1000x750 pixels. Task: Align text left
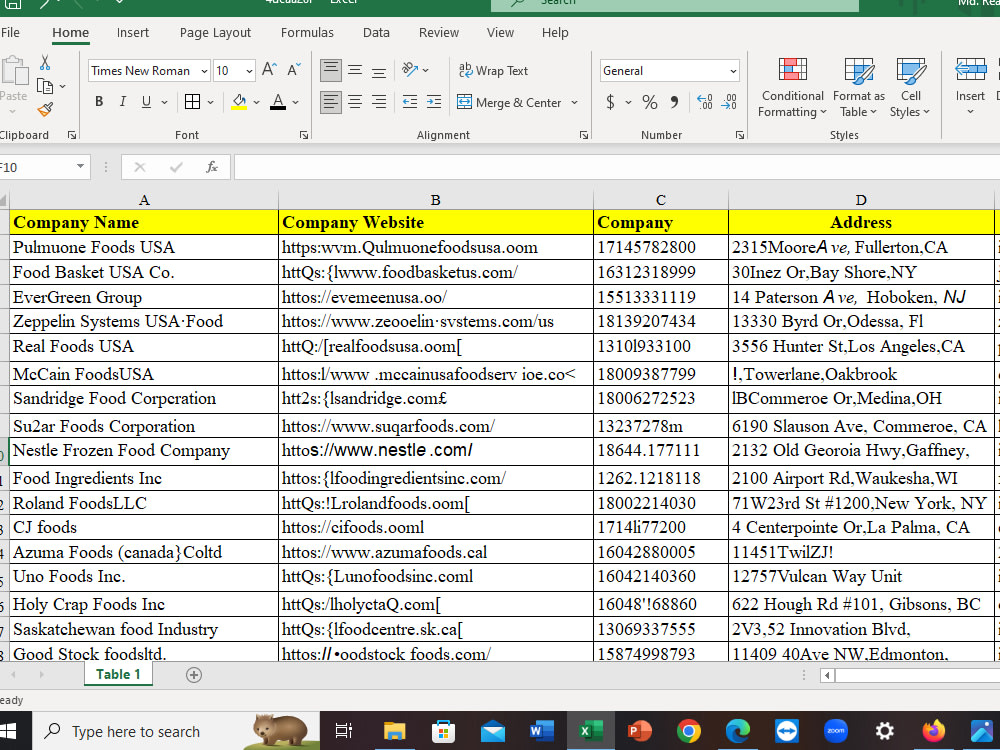pos(330,102)
